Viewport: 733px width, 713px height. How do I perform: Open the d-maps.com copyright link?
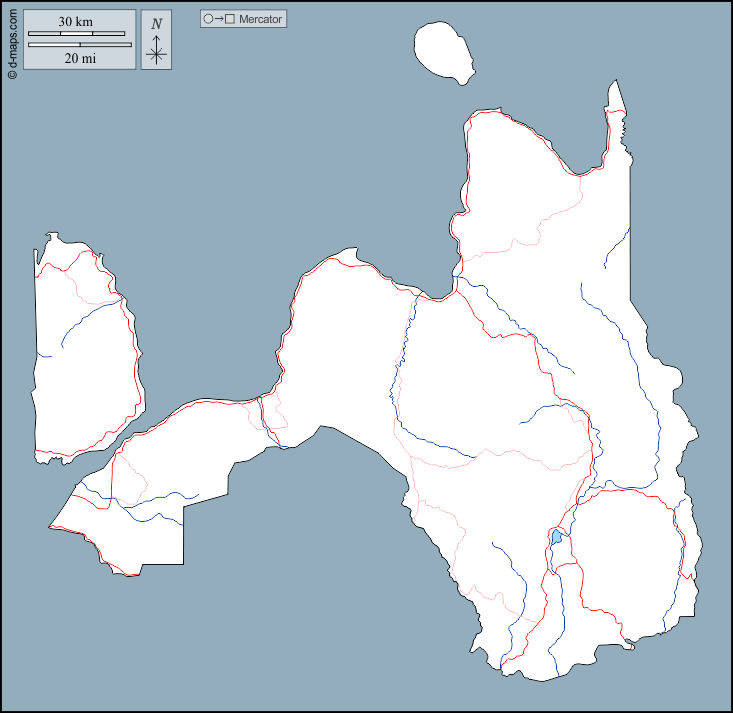pyautogui.click(x=12, y=42)
